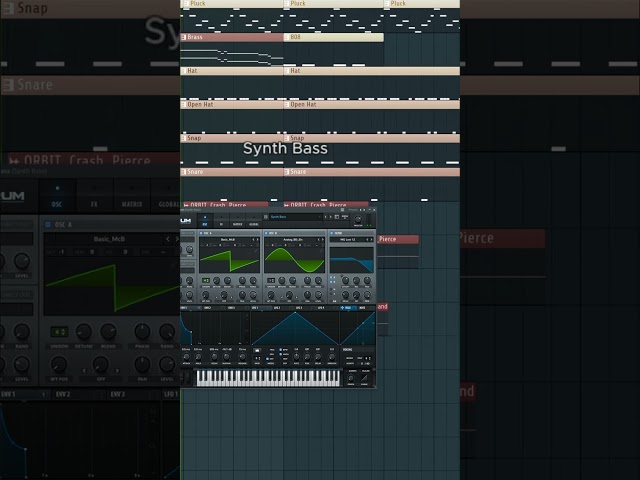The height and width of the screenshot is (480, 640).
Task: Click the filter response curve display
Action: point(352,260)
